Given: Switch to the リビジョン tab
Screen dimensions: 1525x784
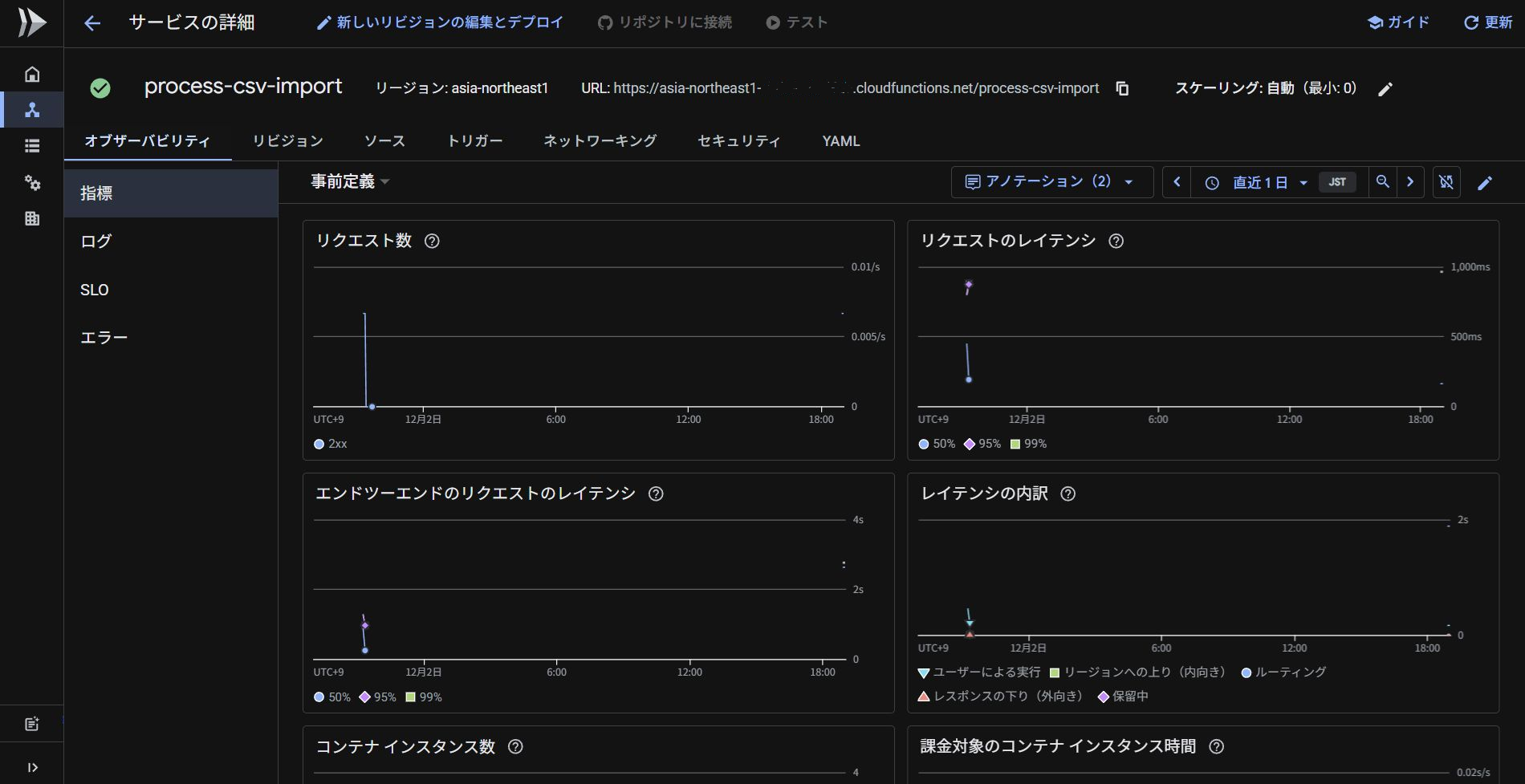Looking at the screenshot, I should tap(287, 141).
